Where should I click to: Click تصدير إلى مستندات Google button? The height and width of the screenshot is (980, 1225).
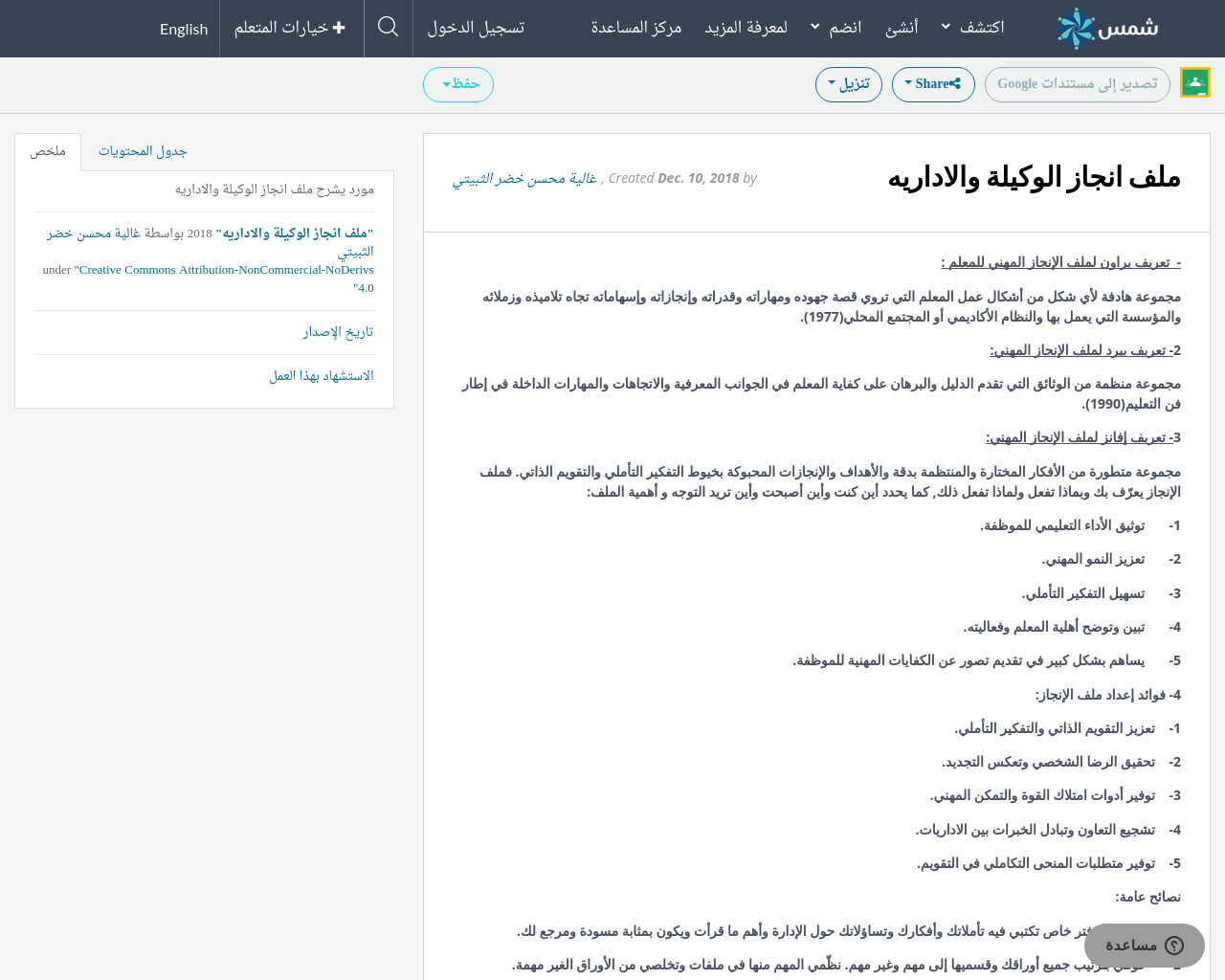click(x=1078, y=84)
